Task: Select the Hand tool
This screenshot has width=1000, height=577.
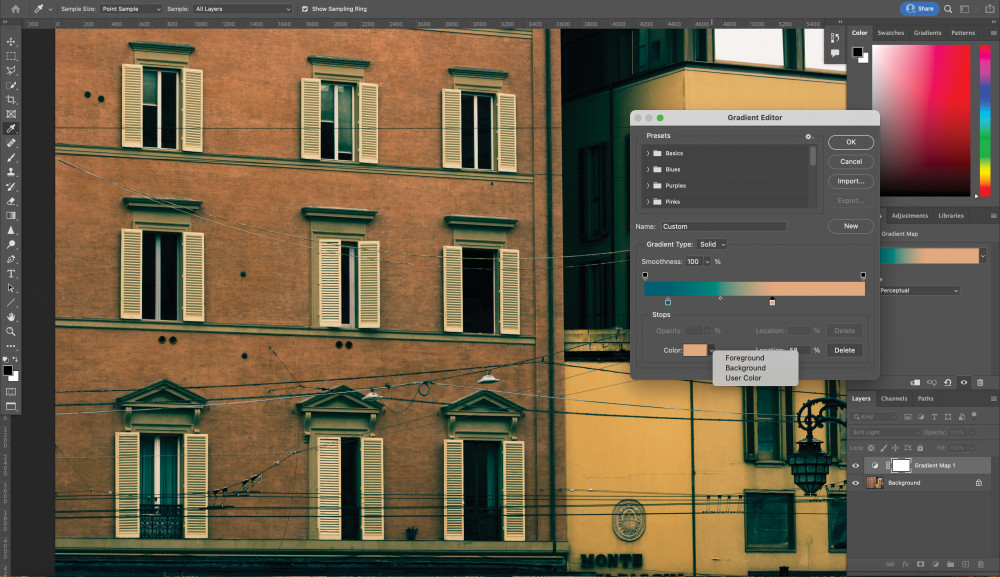Action: pyautogui.click(x=11, y=317)
